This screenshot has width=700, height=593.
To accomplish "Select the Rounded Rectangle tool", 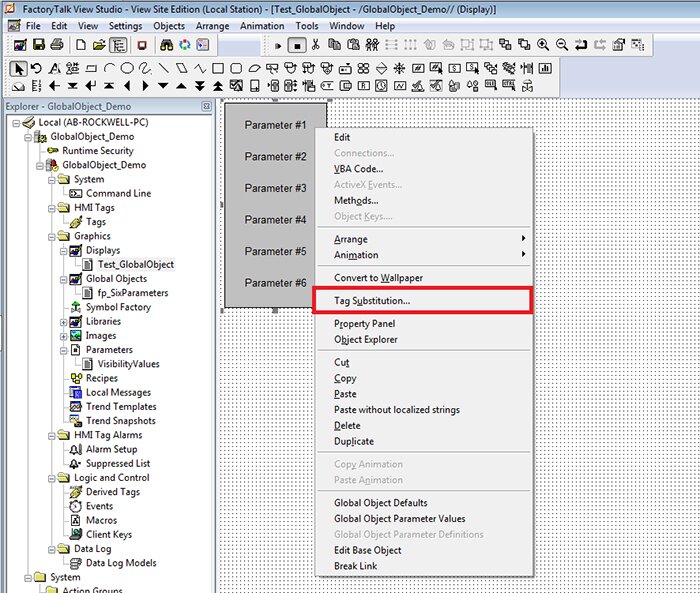I will coord(236,68).
